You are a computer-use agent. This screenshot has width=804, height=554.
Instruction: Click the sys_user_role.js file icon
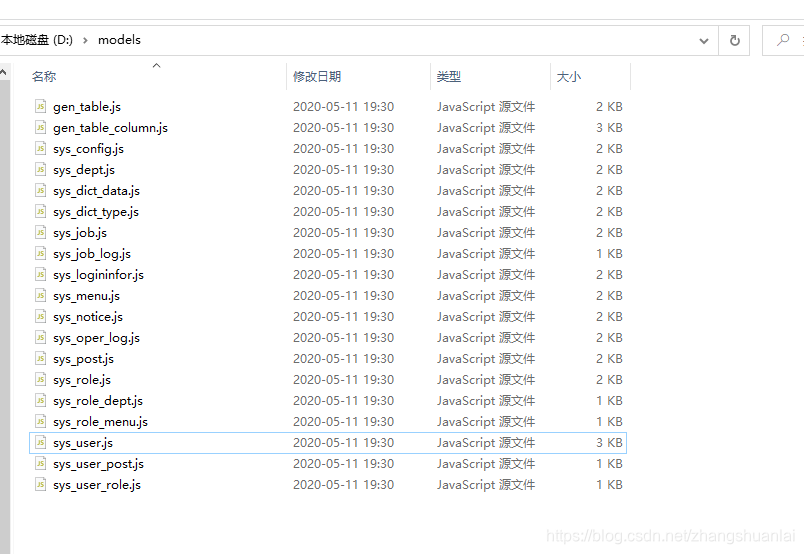[x=41, y=485]
